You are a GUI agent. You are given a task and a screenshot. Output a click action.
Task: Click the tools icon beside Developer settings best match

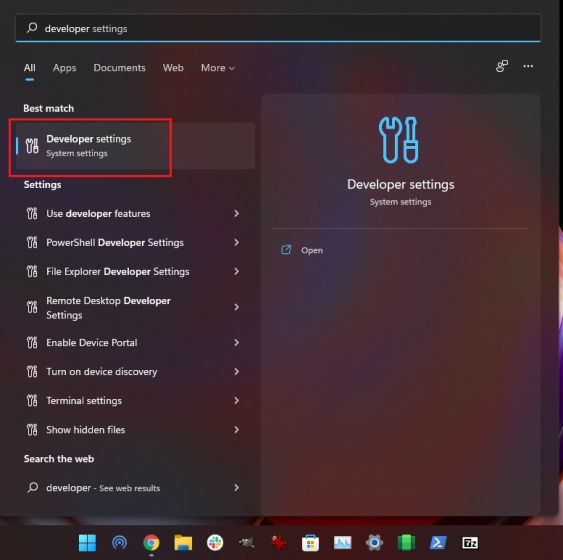32,146
